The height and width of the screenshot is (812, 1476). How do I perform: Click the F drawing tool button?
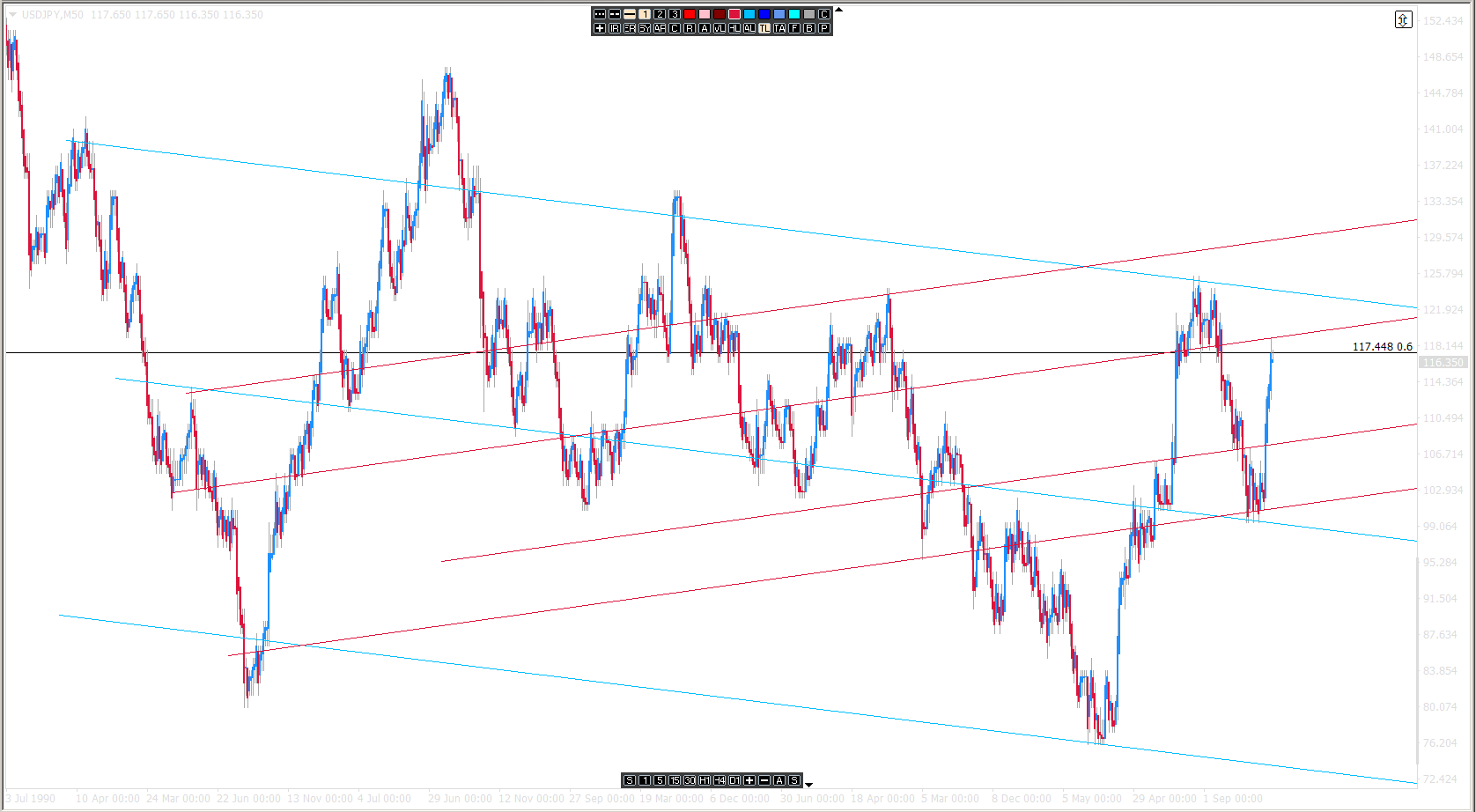click(x=794, y=28)
